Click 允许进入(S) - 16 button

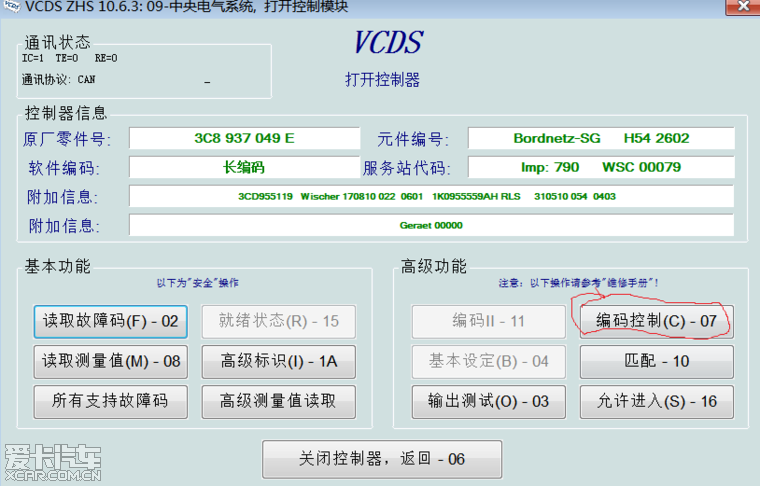coord(657,401)
